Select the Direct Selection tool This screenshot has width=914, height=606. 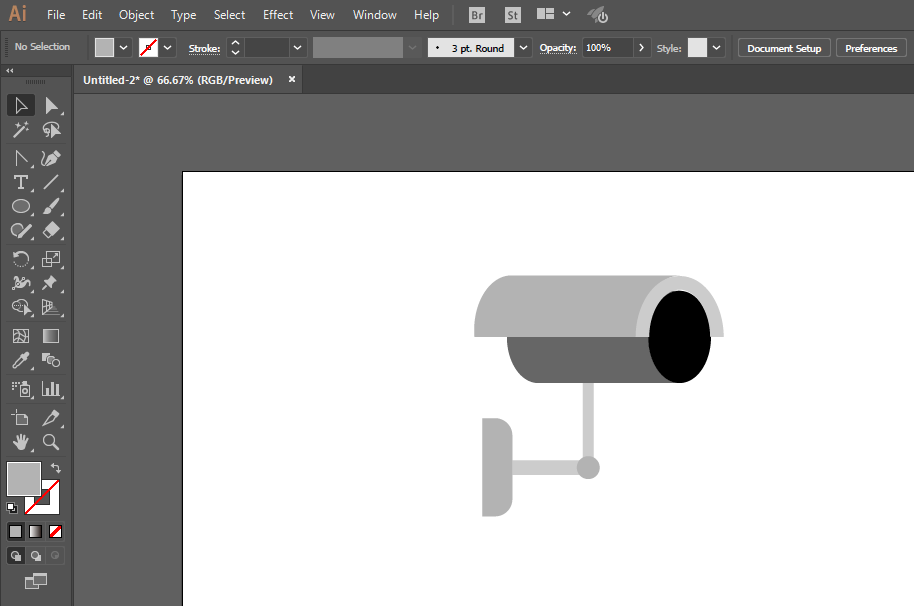(51, 106)
